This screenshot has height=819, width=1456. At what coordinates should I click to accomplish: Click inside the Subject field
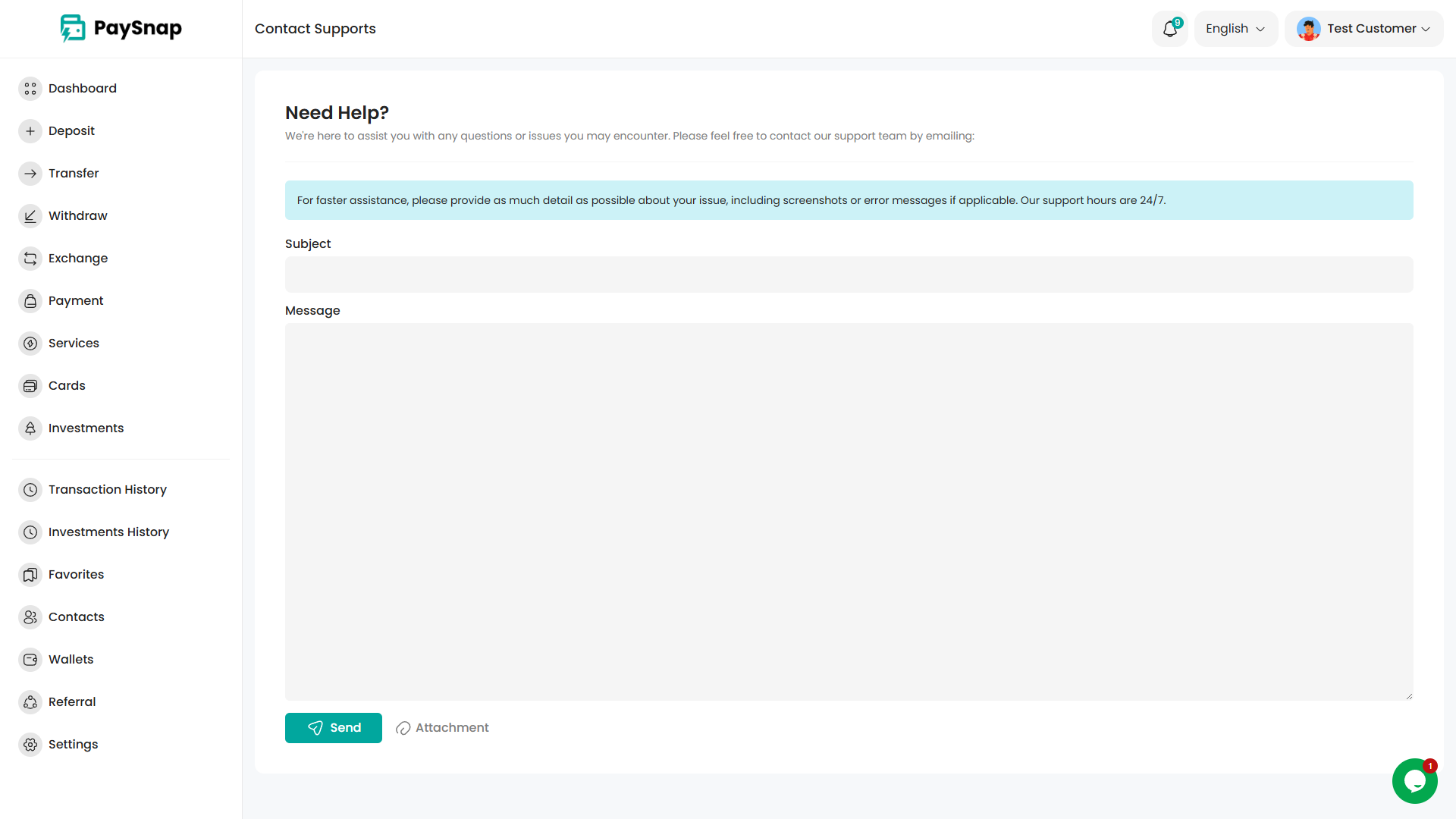(849, 275)
